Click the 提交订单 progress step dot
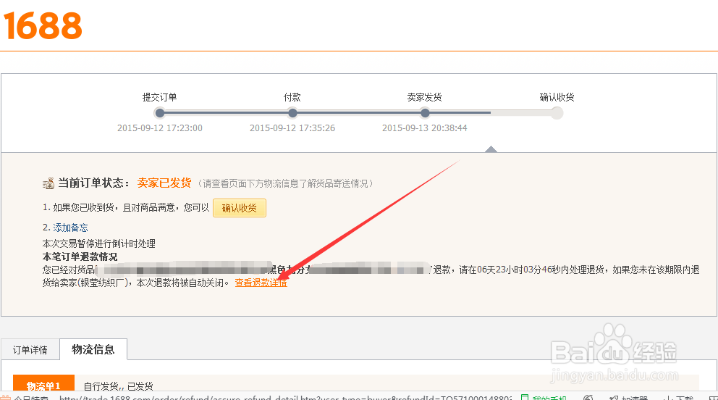The width and height of the screenshot is (718, 400). coord(160,113)
